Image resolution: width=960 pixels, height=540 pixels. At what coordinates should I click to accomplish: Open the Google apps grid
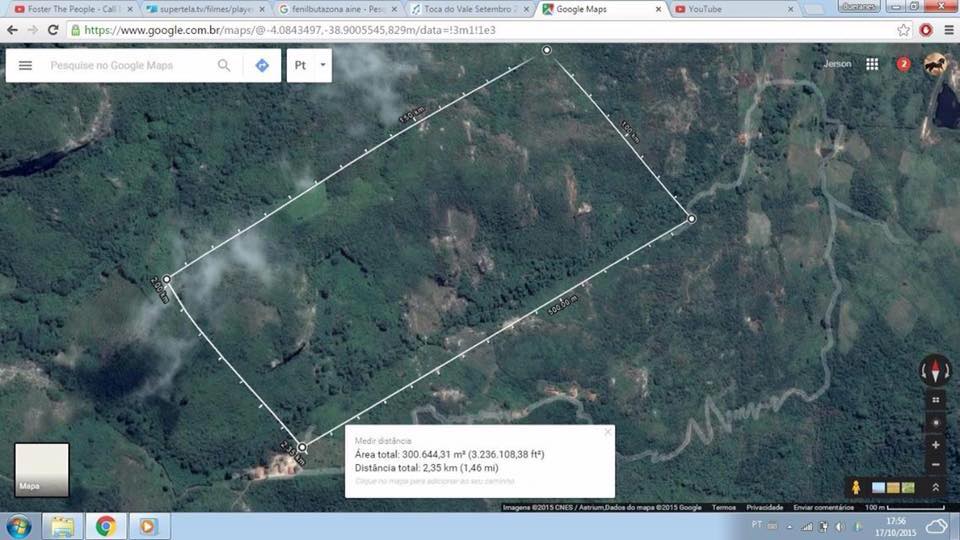[872, 64]
